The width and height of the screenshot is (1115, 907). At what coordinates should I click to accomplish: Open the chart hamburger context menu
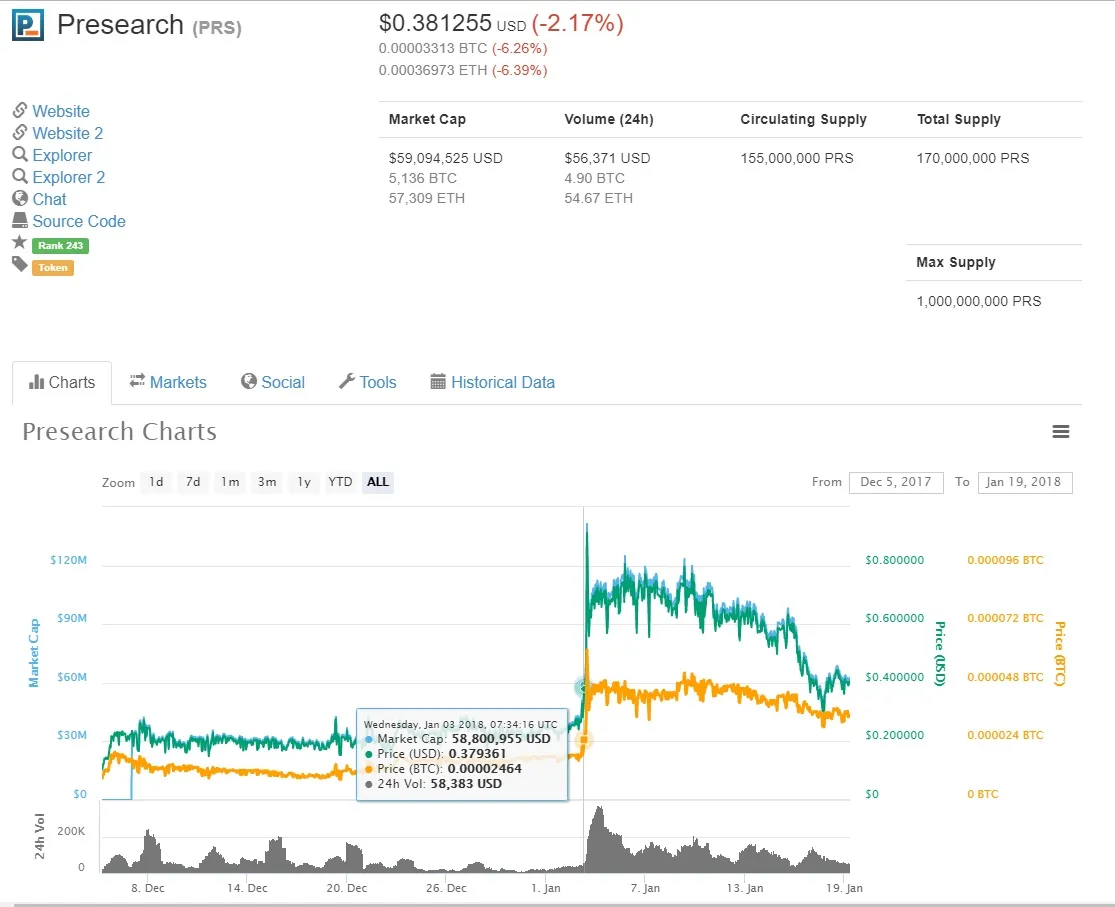coord(1061,432)
